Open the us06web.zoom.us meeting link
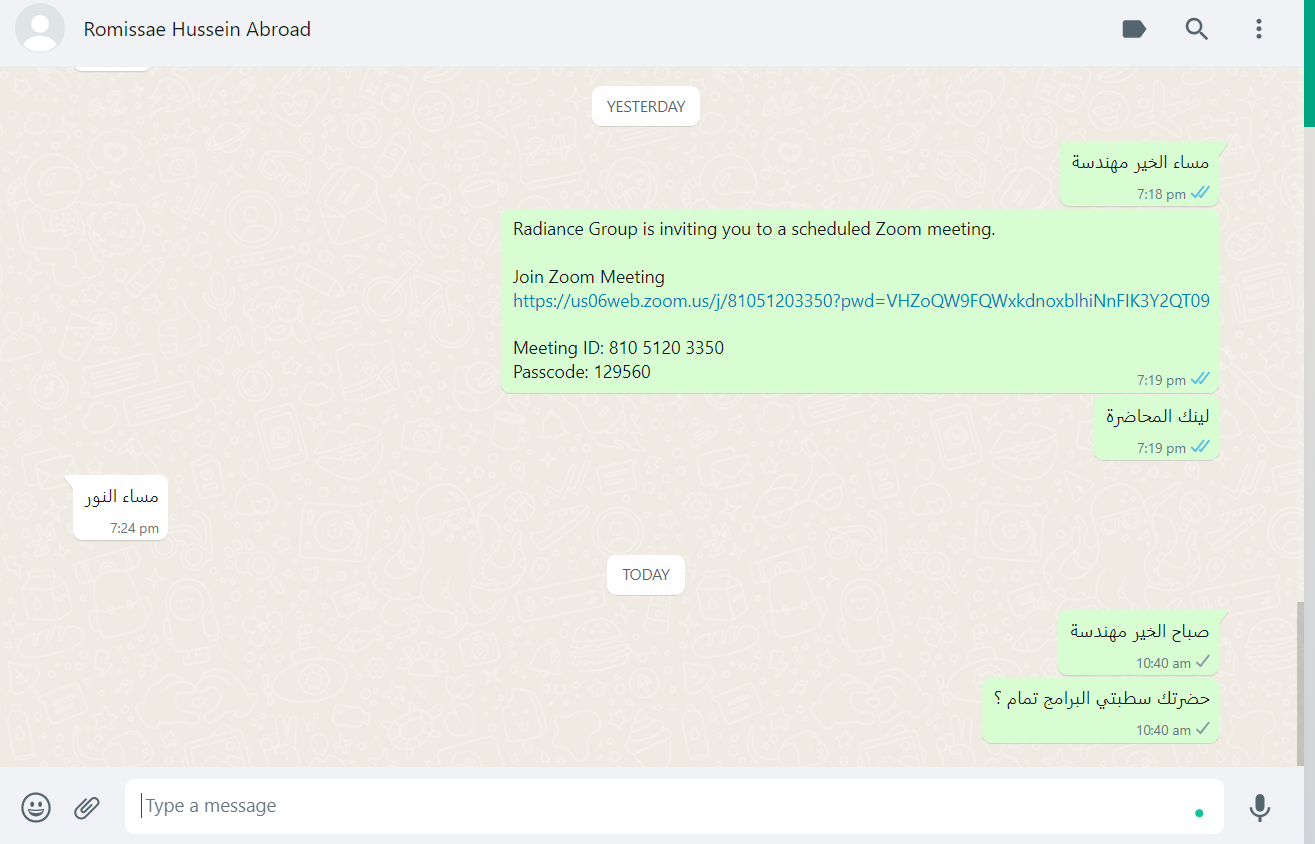Image resolution: width=1315 pixels, height=844 pixels. 861,301
